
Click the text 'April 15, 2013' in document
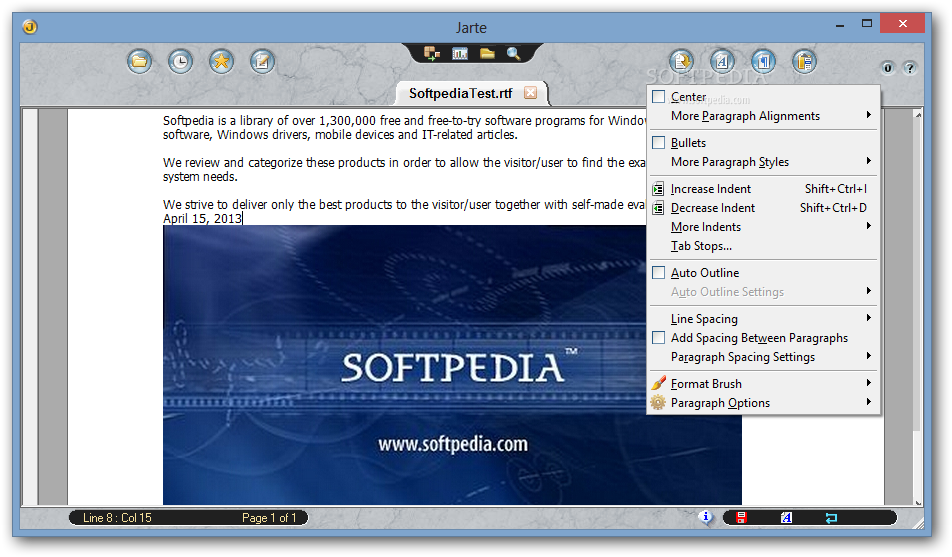(x=202, y=219)
